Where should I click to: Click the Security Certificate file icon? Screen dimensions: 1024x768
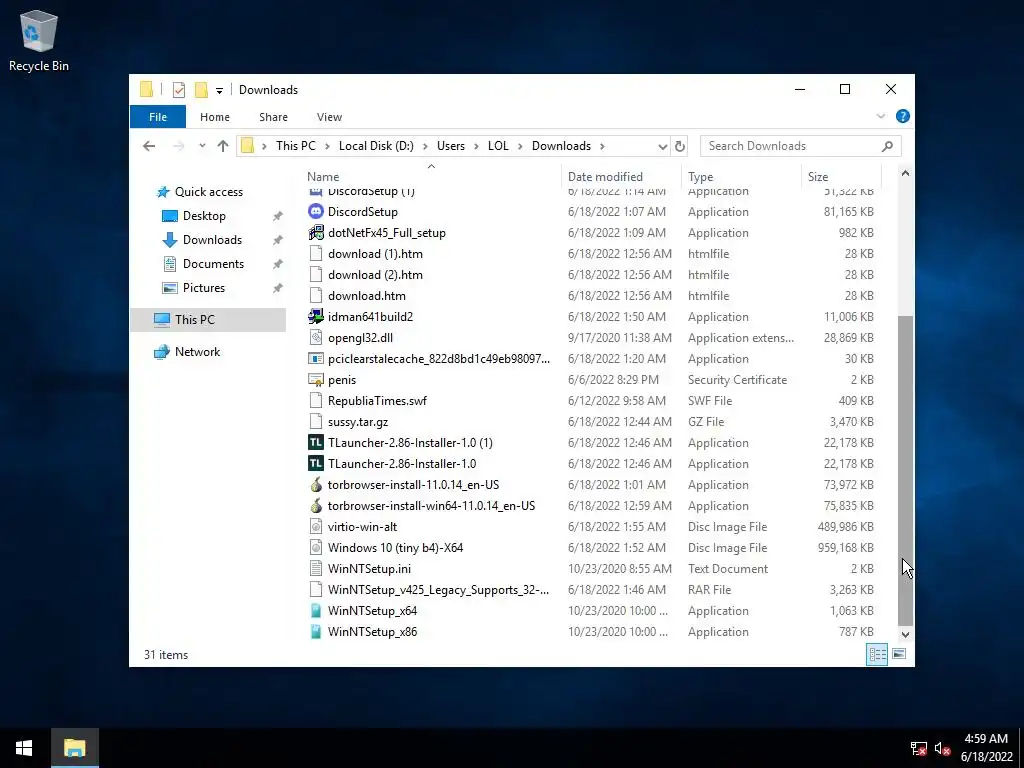(316, 379)
